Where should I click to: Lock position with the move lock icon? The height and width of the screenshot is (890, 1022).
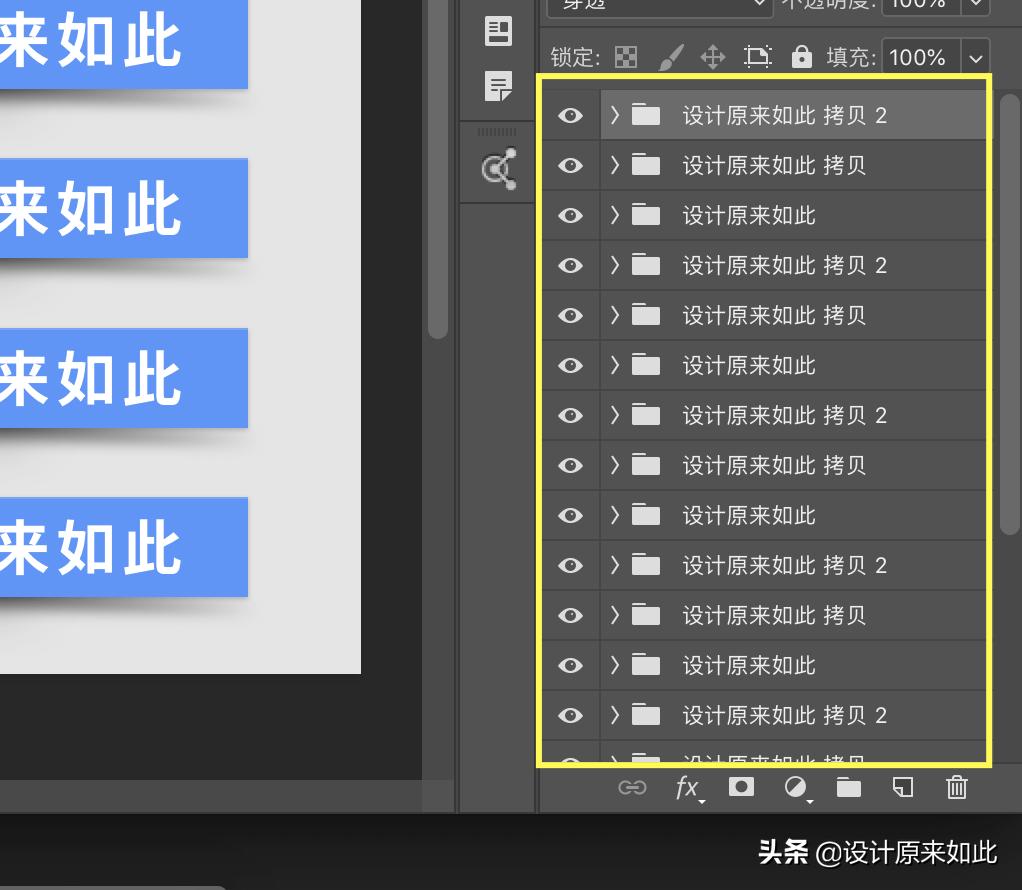coord(714,57)
